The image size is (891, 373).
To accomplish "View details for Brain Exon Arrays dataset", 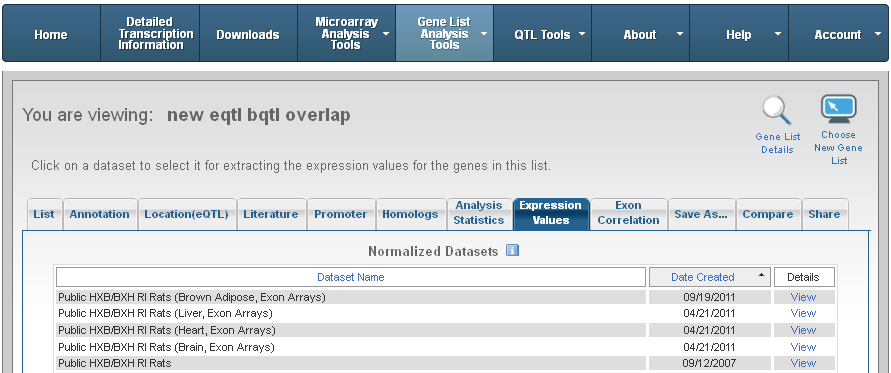I will tap(803, 347).
